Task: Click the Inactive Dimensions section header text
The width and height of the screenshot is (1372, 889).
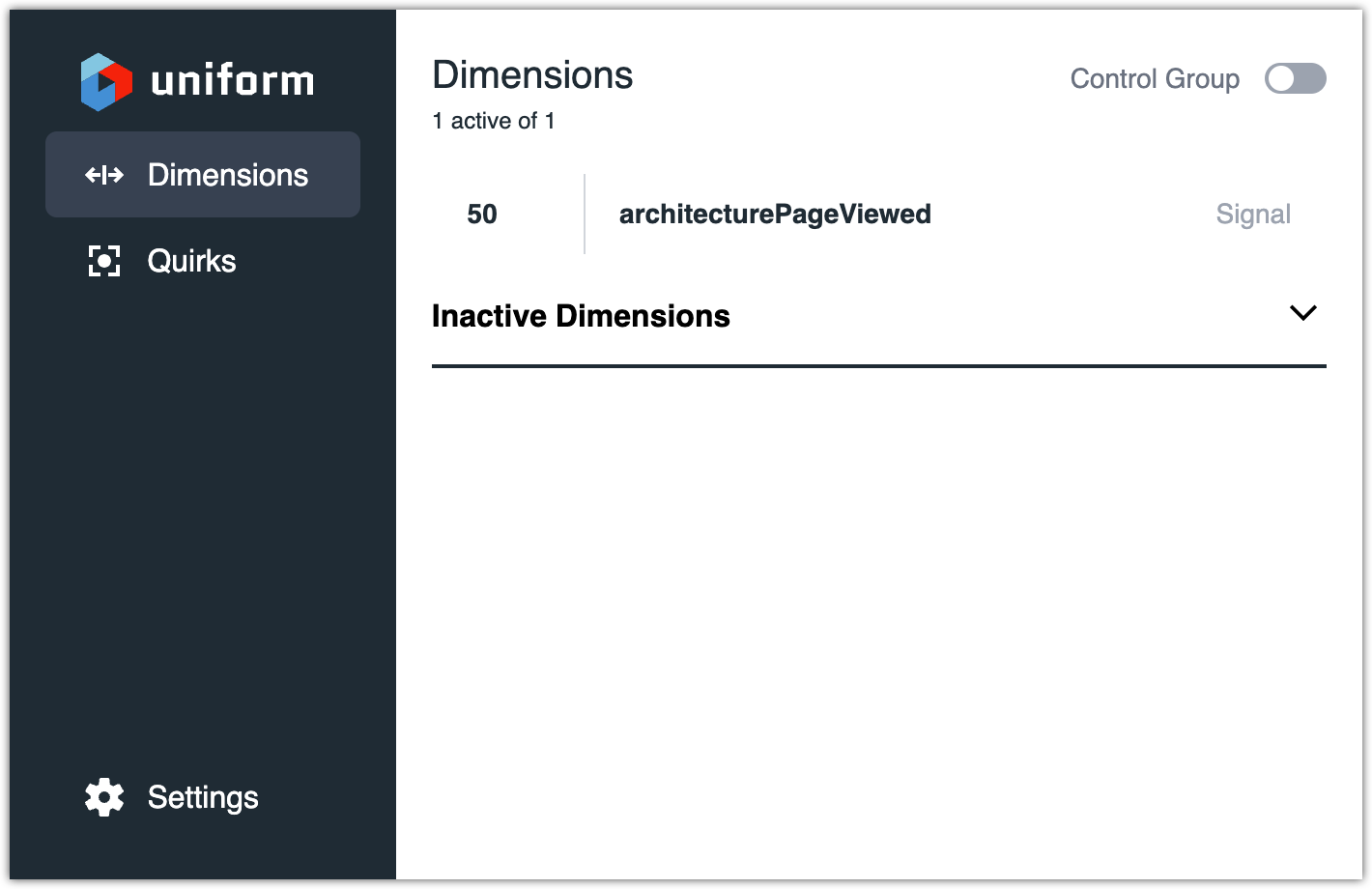Action: [581, 316]
